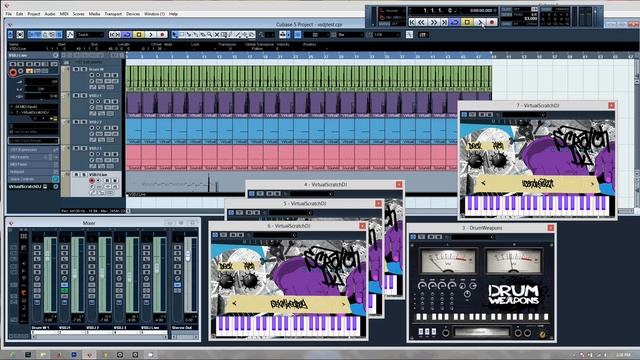Select the Erase tool
The width and height of the screenshot is (640, 360).
(x=203, y=35)
